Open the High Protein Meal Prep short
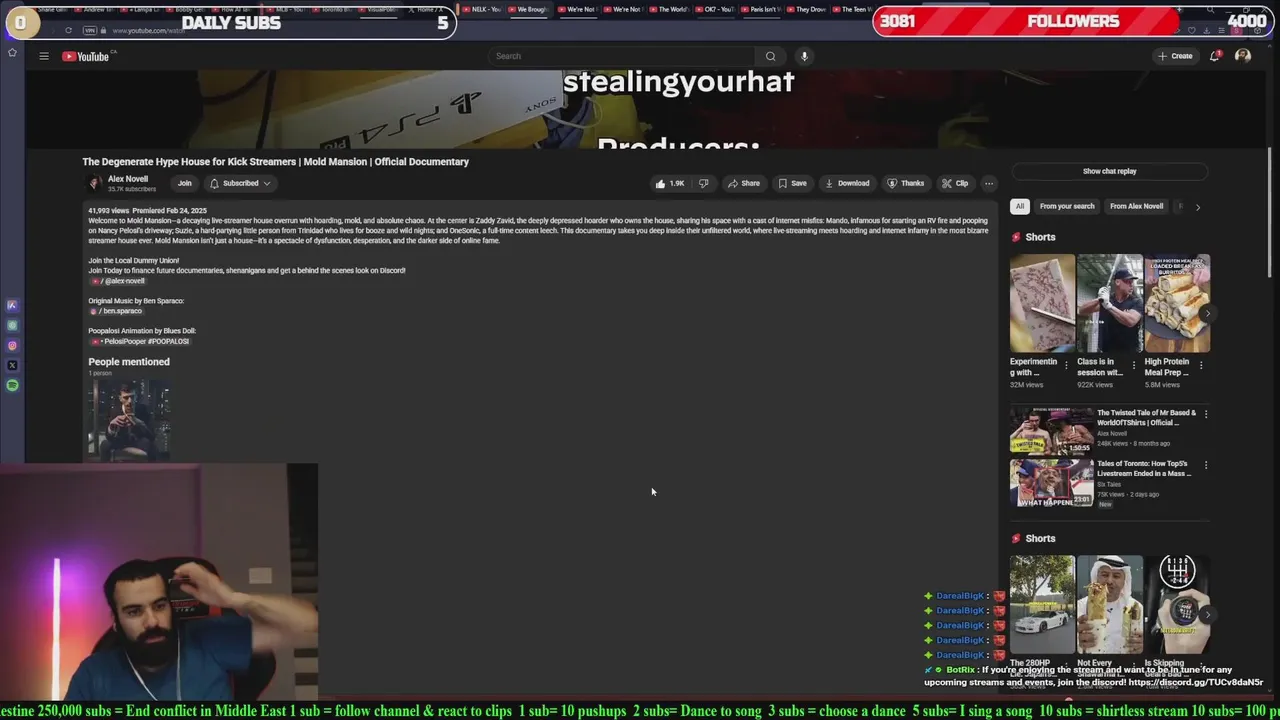The width and height of the screenshot is (1280, 720). pyautogui.click(x=1177, y=303)
